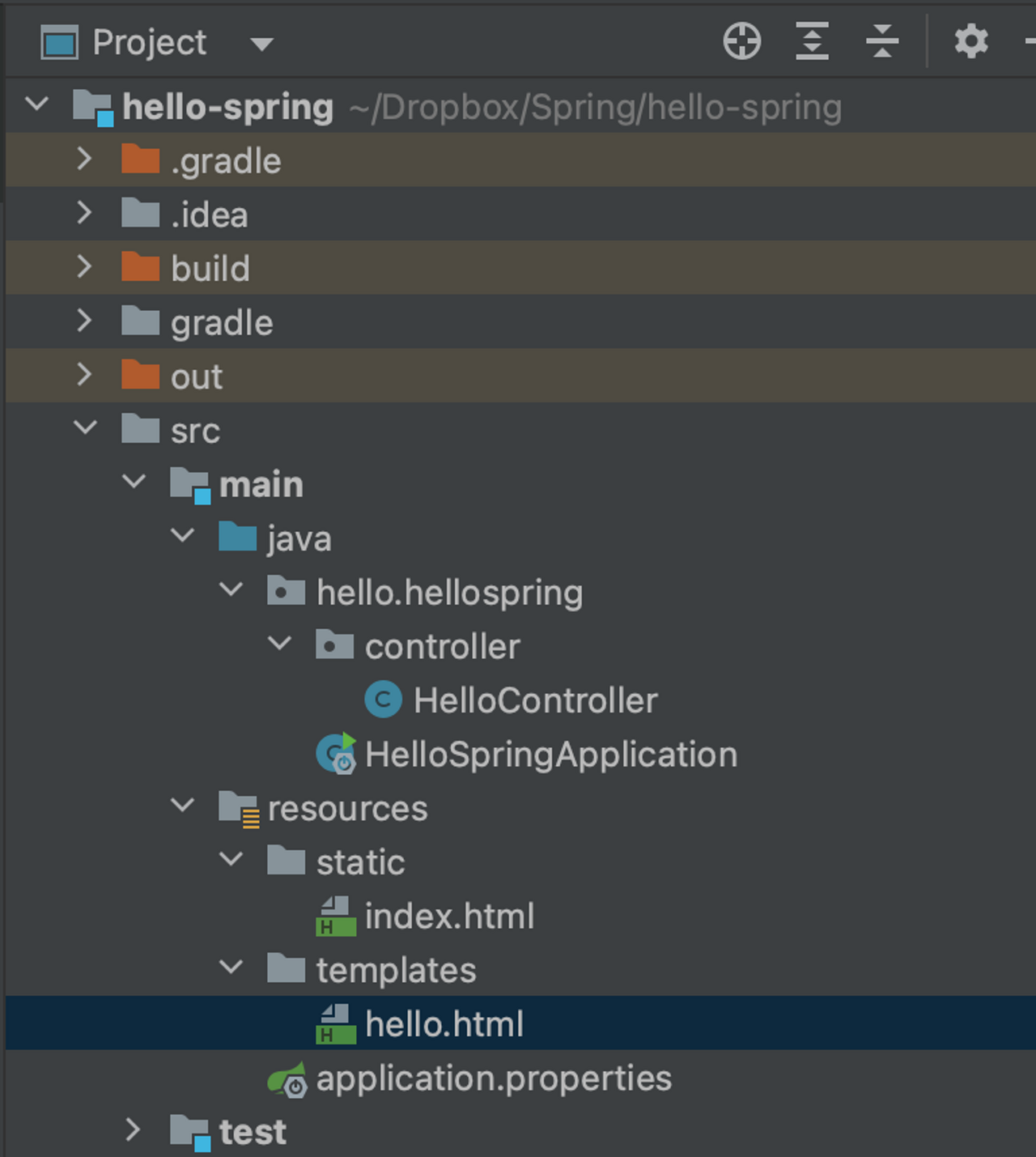Select the "main" tree row label
This screenshot has height=1157, width=1036.
(261, 484)
